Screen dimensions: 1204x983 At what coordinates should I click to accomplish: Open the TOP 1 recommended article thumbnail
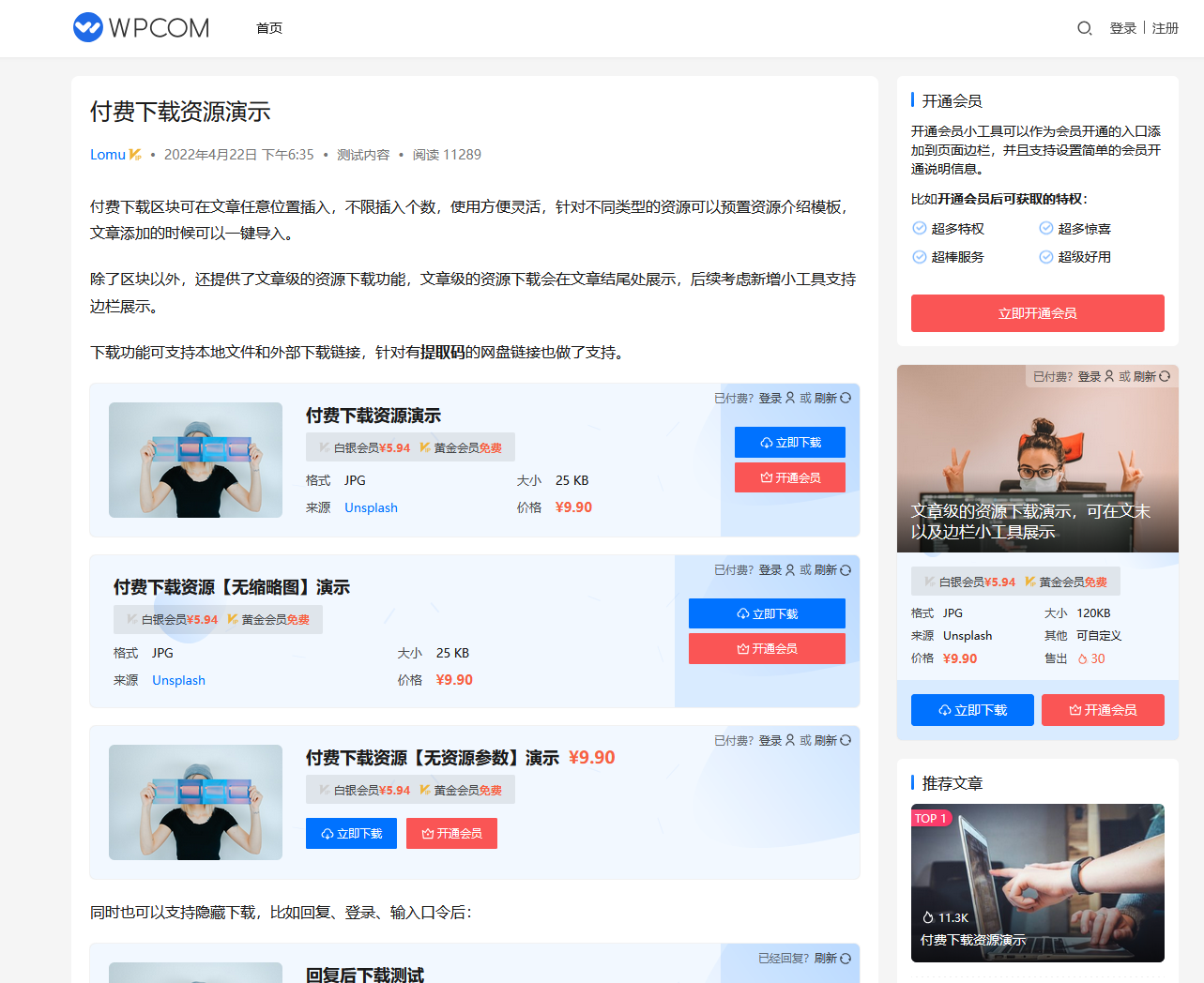[1037, 882]
